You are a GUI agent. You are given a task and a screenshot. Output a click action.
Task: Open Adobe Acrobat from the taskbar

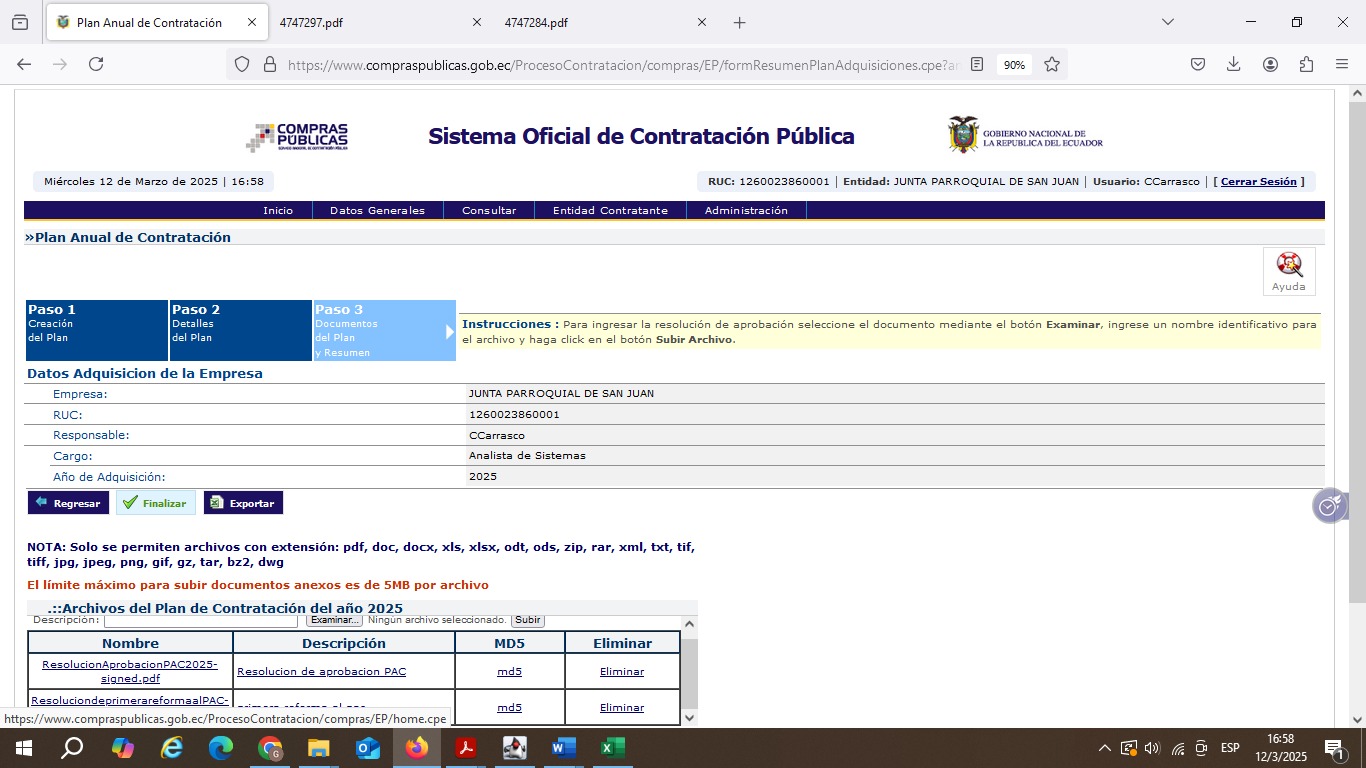coord(466,748)
